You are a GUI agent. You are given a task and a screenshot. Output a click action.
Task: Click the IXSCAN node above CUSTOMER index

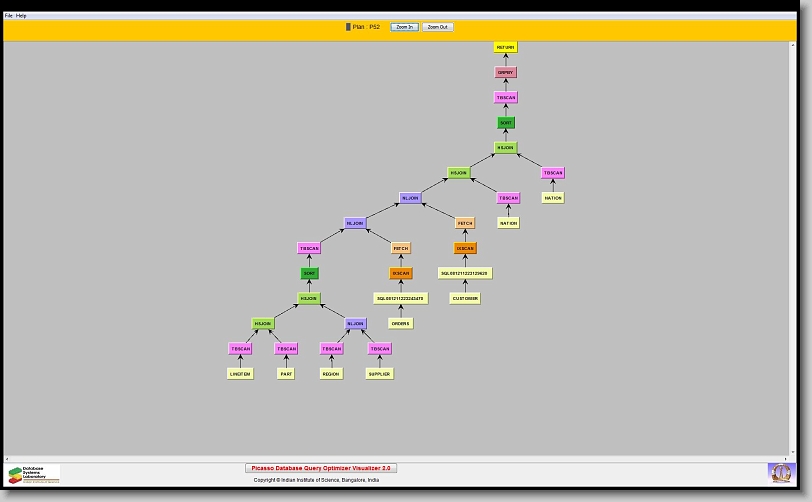[x=465, y=248]
